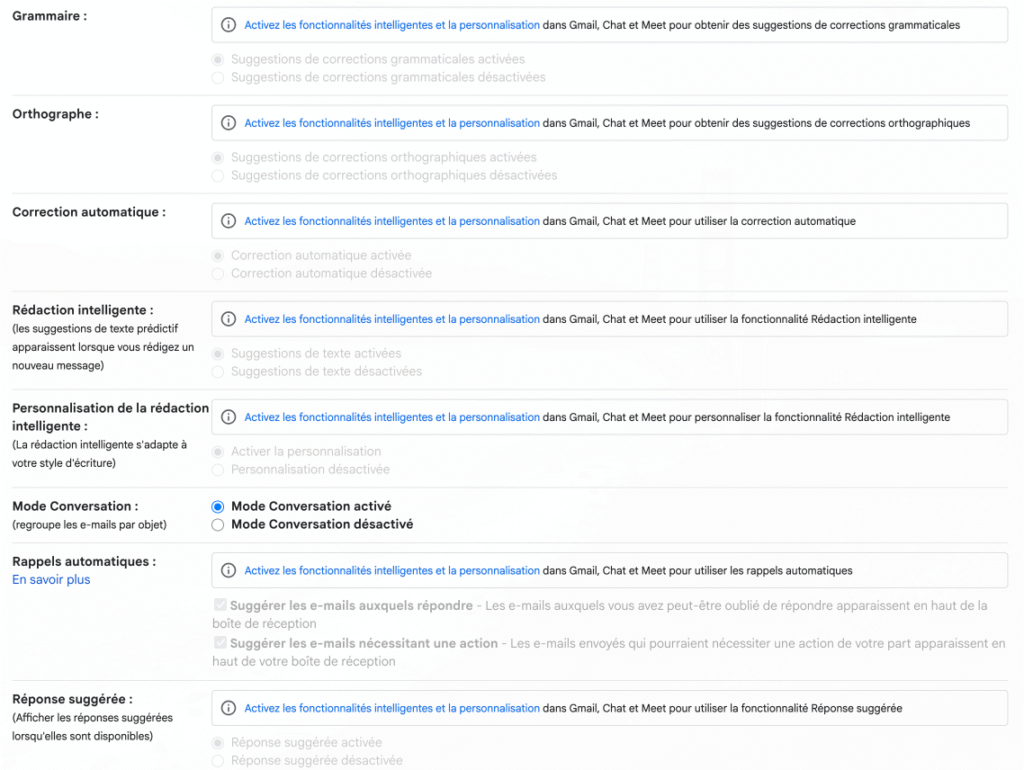Select Personnalisation désactivée radio button
1024x770 pixels.
tap(218, 470)
